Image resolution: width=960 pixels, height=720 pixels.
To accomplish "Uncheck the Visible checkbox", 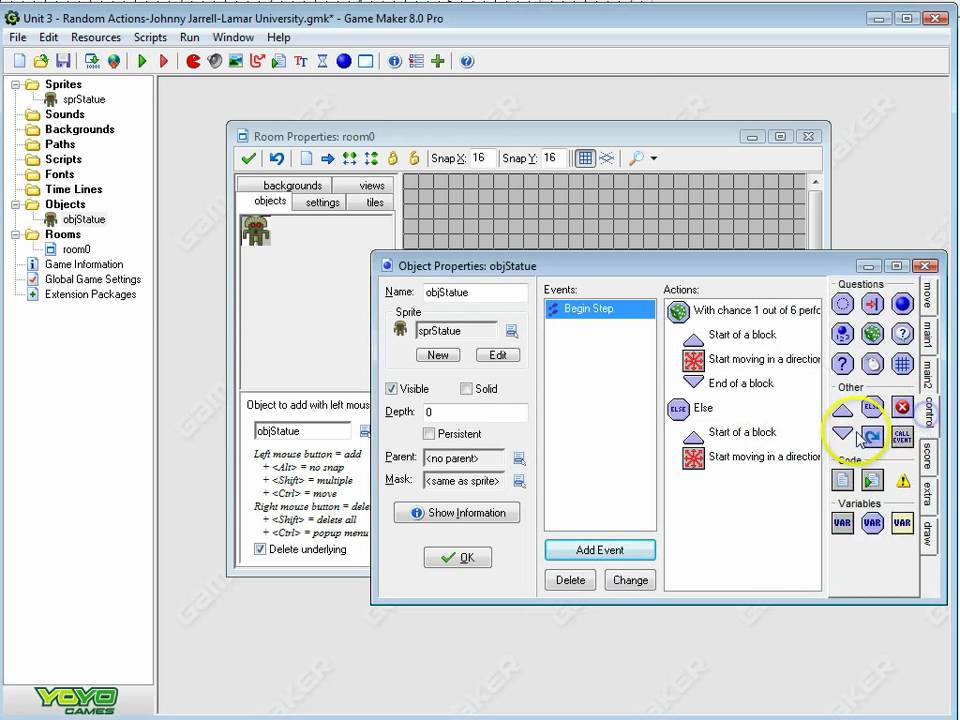I will tap(391, 389).
